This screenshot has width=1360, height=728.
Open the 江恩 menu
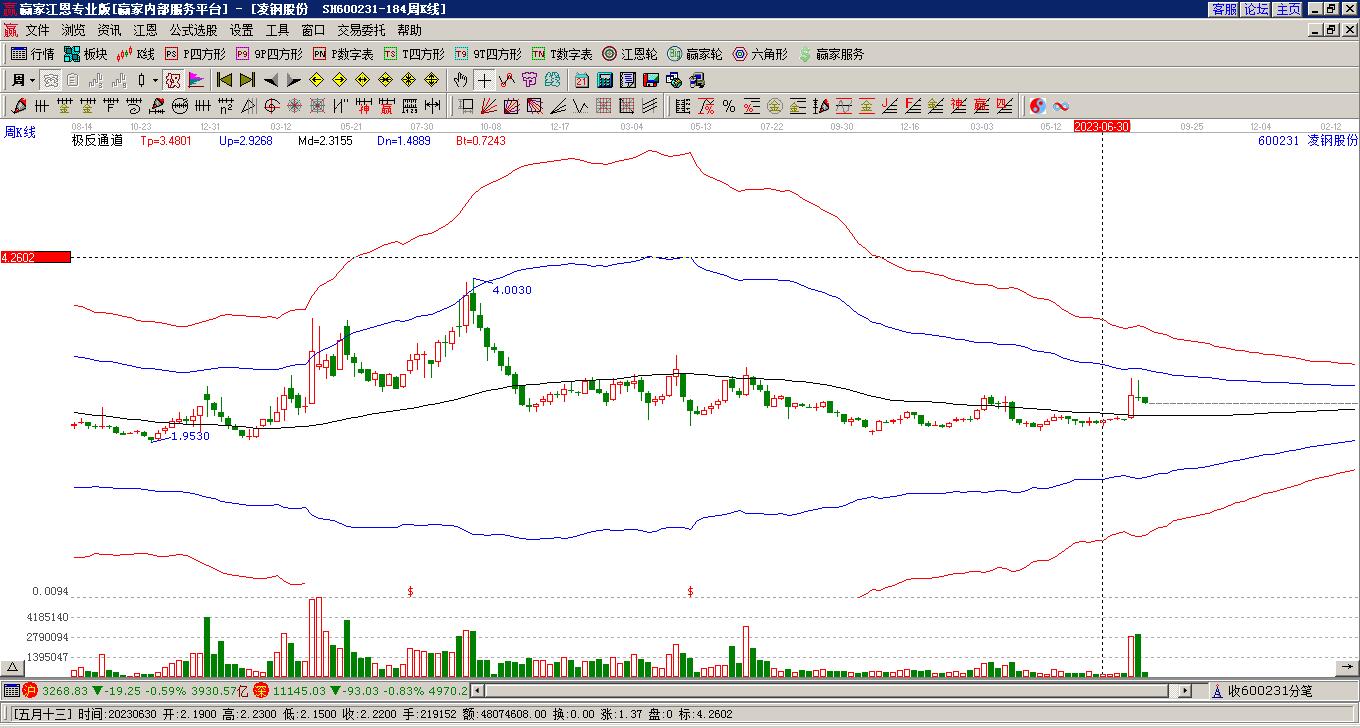click(145, 31)
